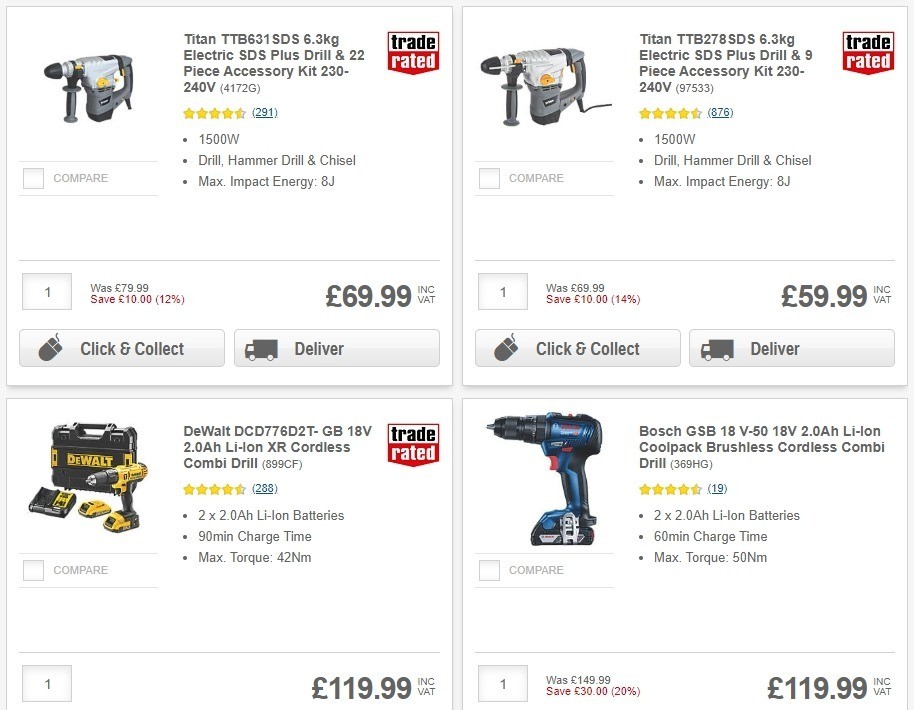Choose Deliver for the £59.99 Titan drill
The image size is (914, 710).
(791, 349)
